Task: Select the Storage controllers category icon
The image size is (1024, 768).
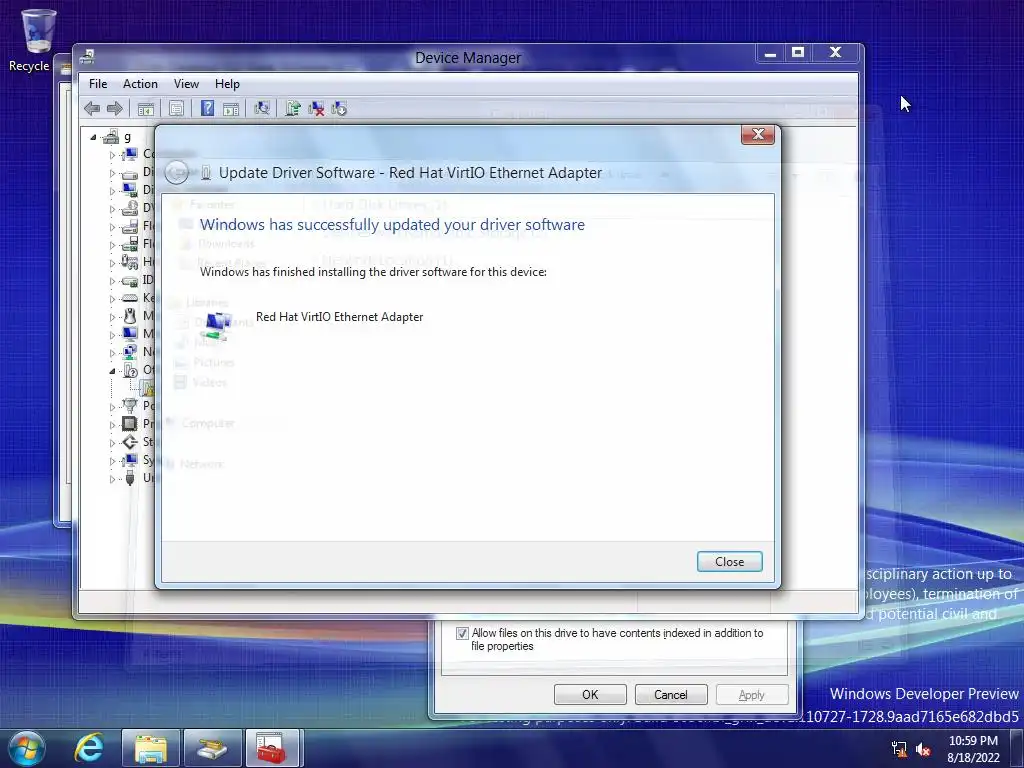Action: point(130,442)
